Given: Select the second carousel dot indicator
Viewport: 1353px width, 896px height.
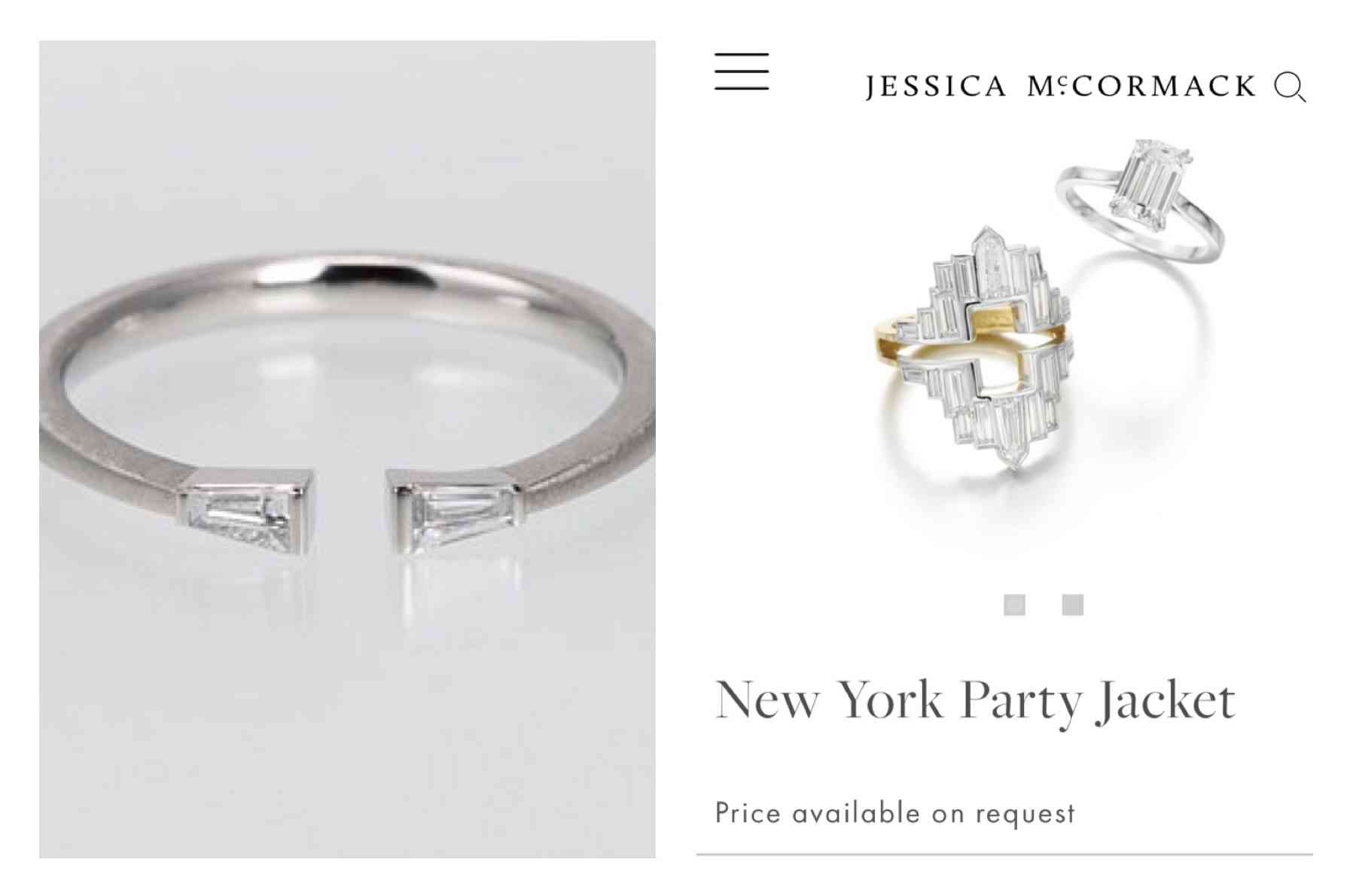Looking at the screenshot, I should click(x=1073, y=605).
